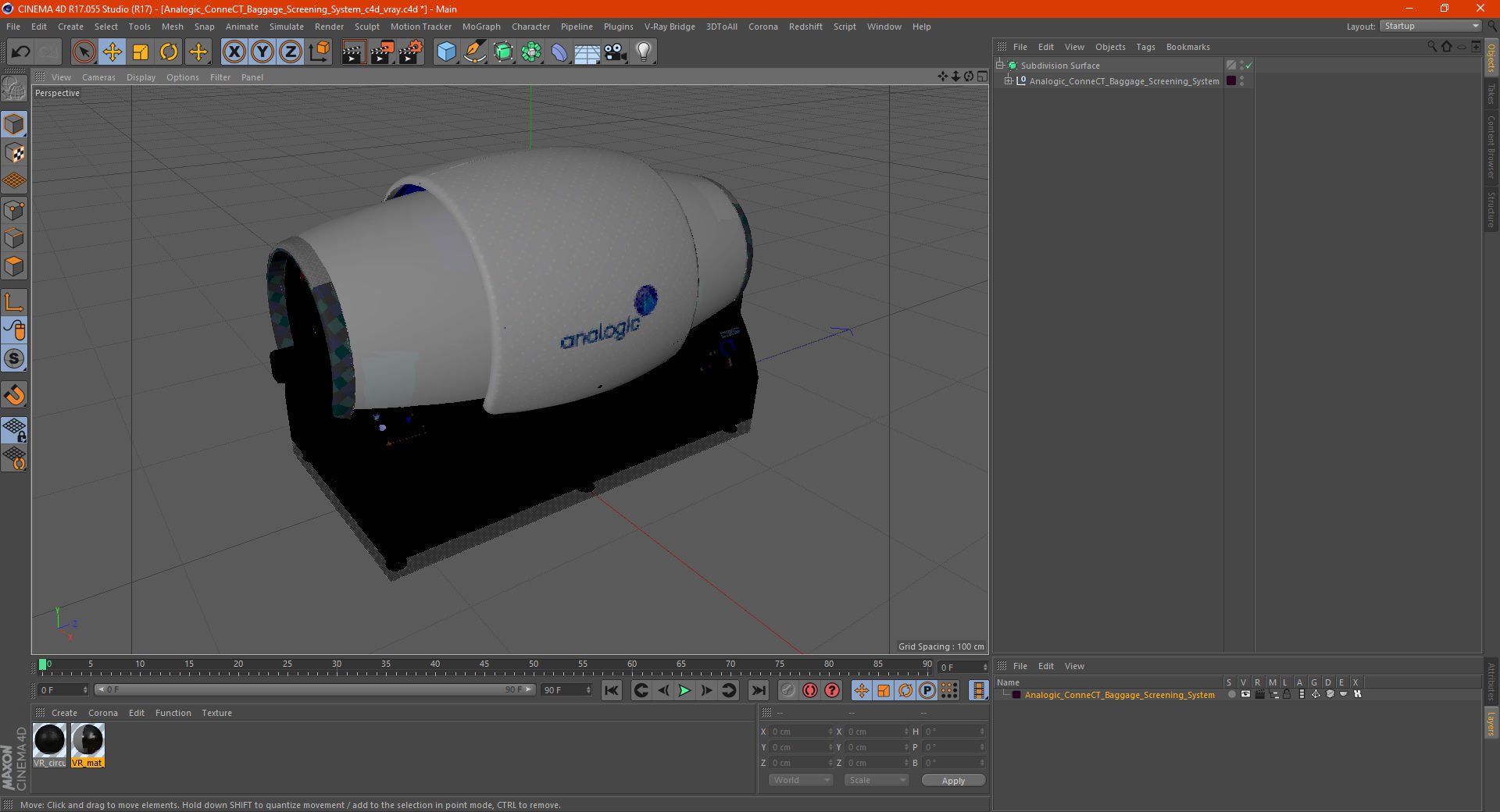1500x812 pixels.
Task: Open viewport Options menu
Action: [x=183, y=77]
